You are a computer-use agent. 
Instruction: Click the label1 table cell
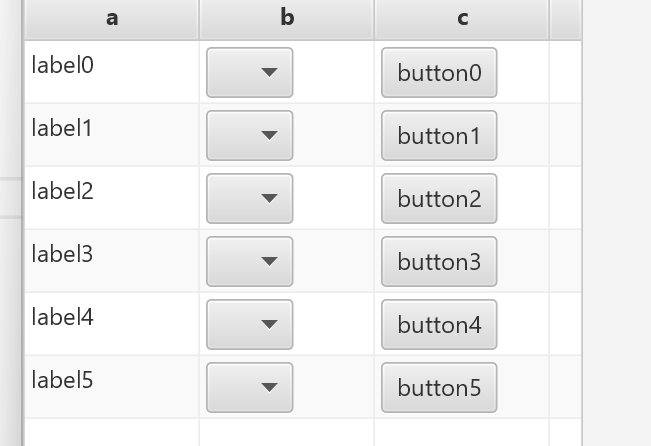(x=62, y=129)
